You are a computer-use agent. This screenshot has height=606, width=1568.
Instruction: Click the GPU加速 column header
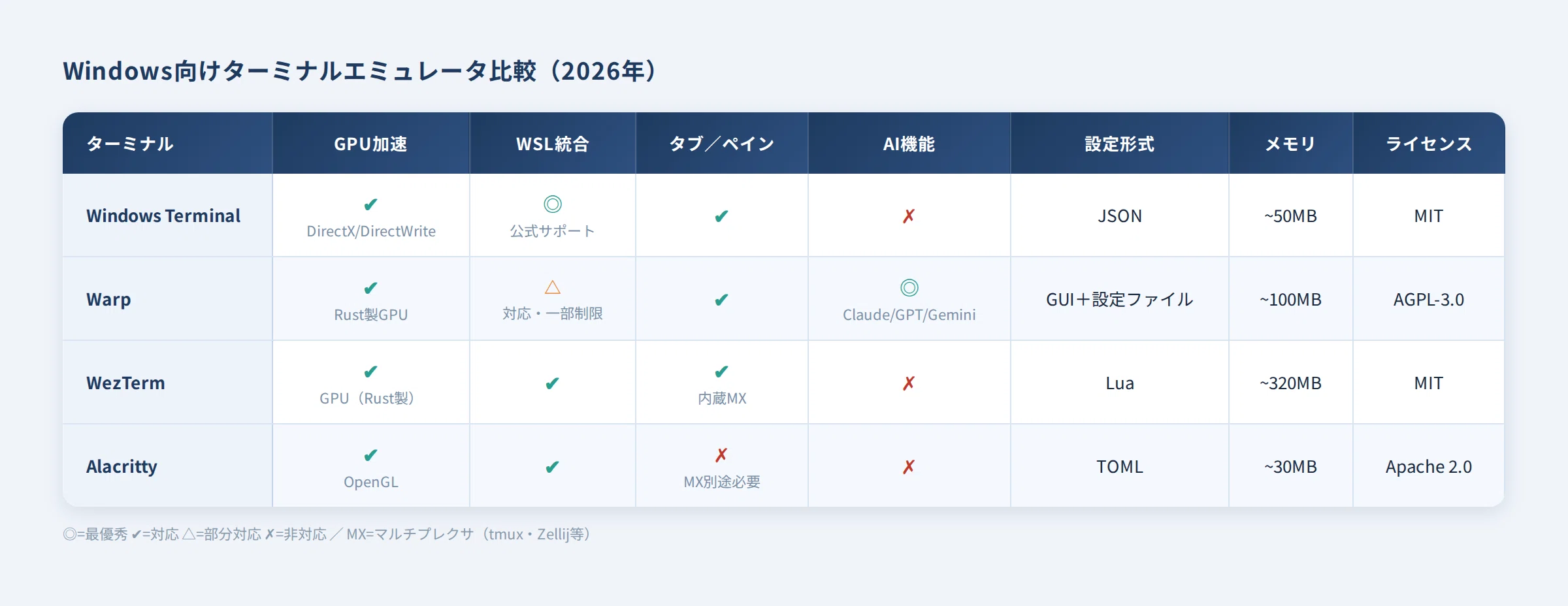[x=370, y=144]
